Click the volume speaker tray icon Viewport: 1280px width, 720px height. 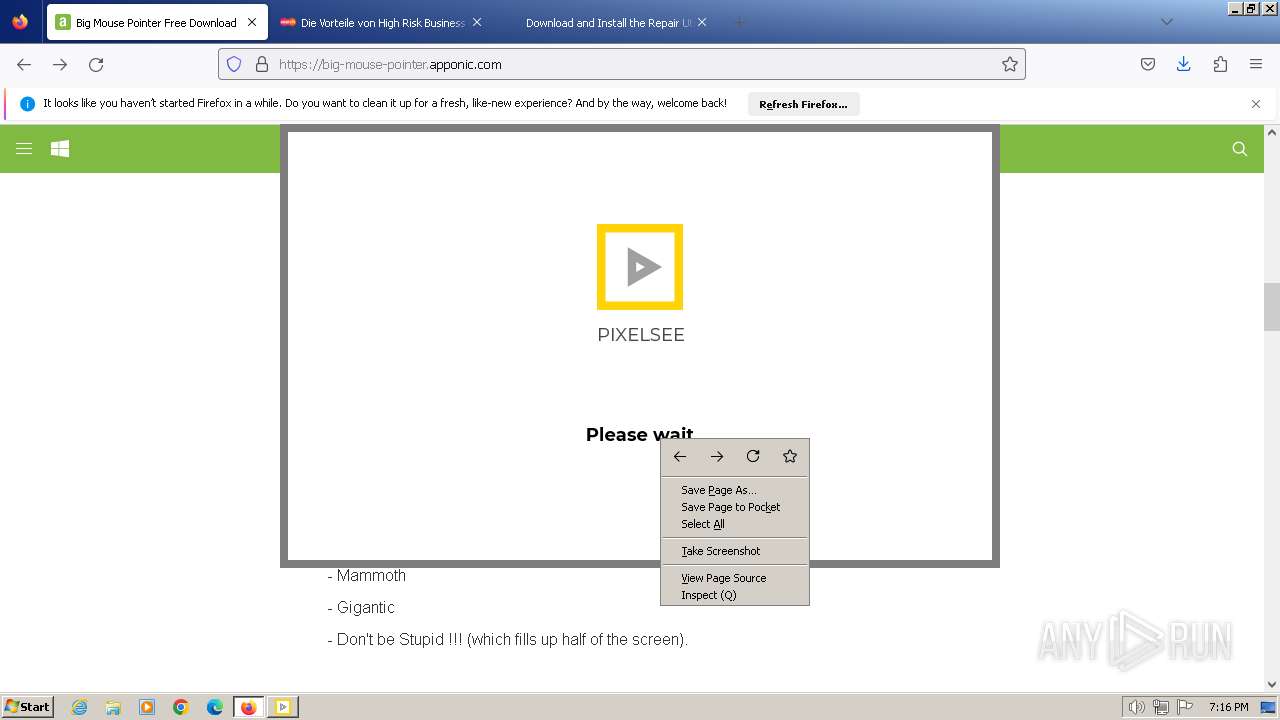(1136, 707)
